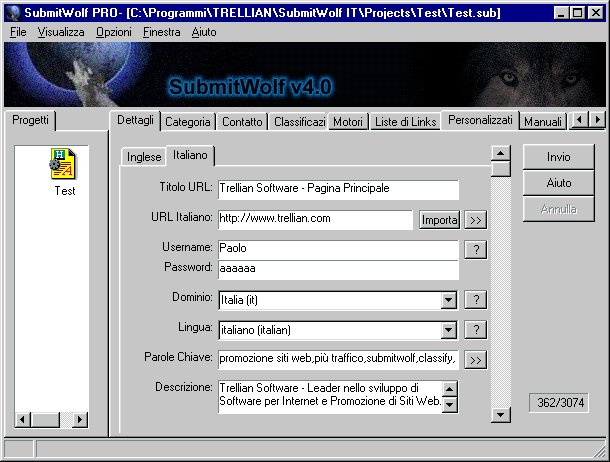Click the SubmitWolf title bar app icon
This screenshot has height=462, width=610.
13,13
